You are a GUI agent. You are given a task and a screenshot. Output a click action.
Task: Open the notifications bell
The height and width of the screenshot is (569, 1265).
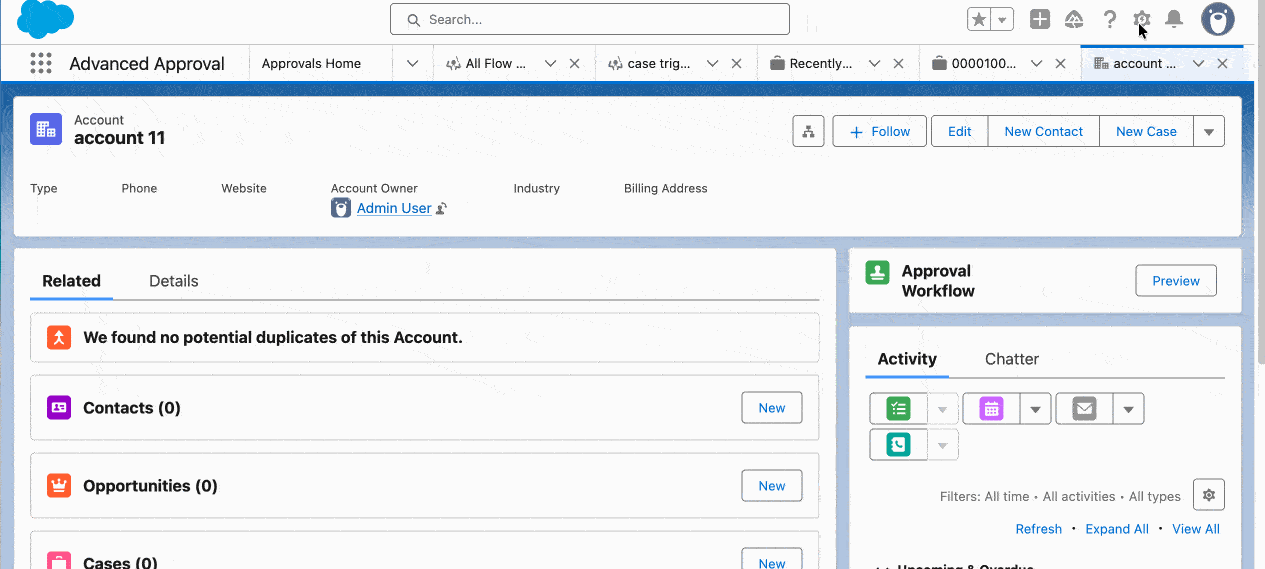(1174, 19)
